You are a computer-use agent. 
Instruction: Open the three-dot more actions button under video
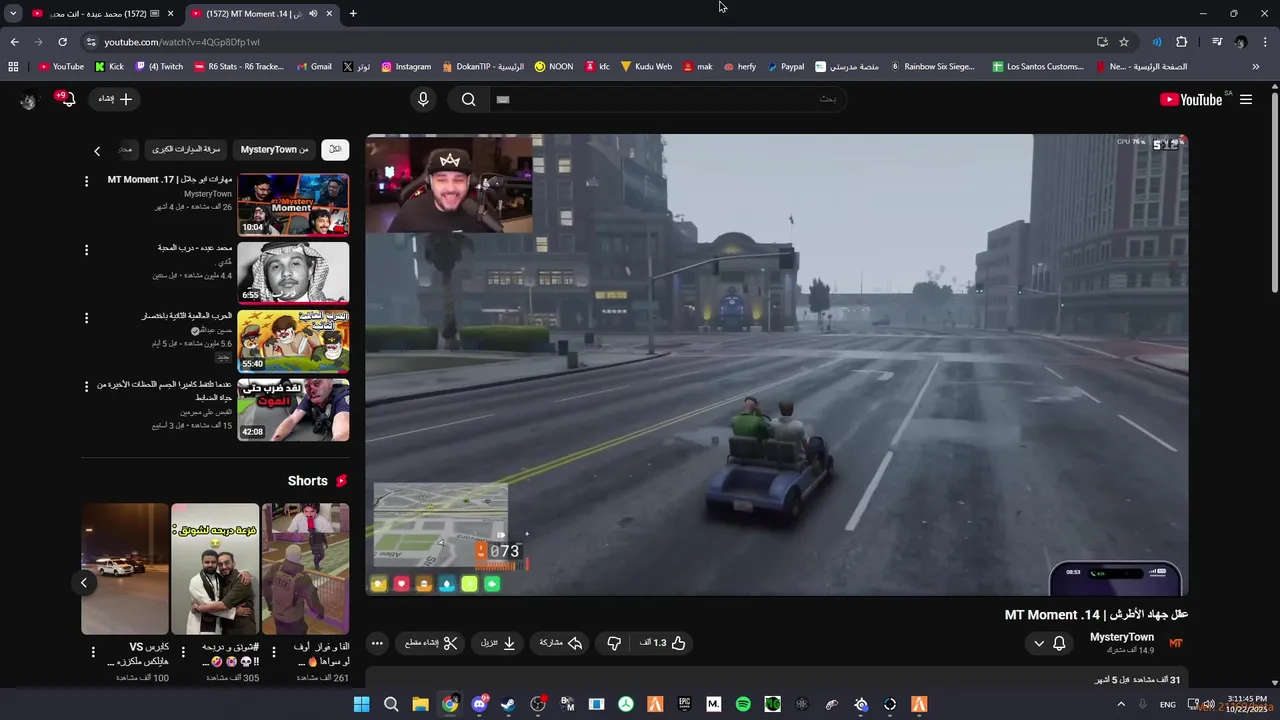[x=377, y=643]
